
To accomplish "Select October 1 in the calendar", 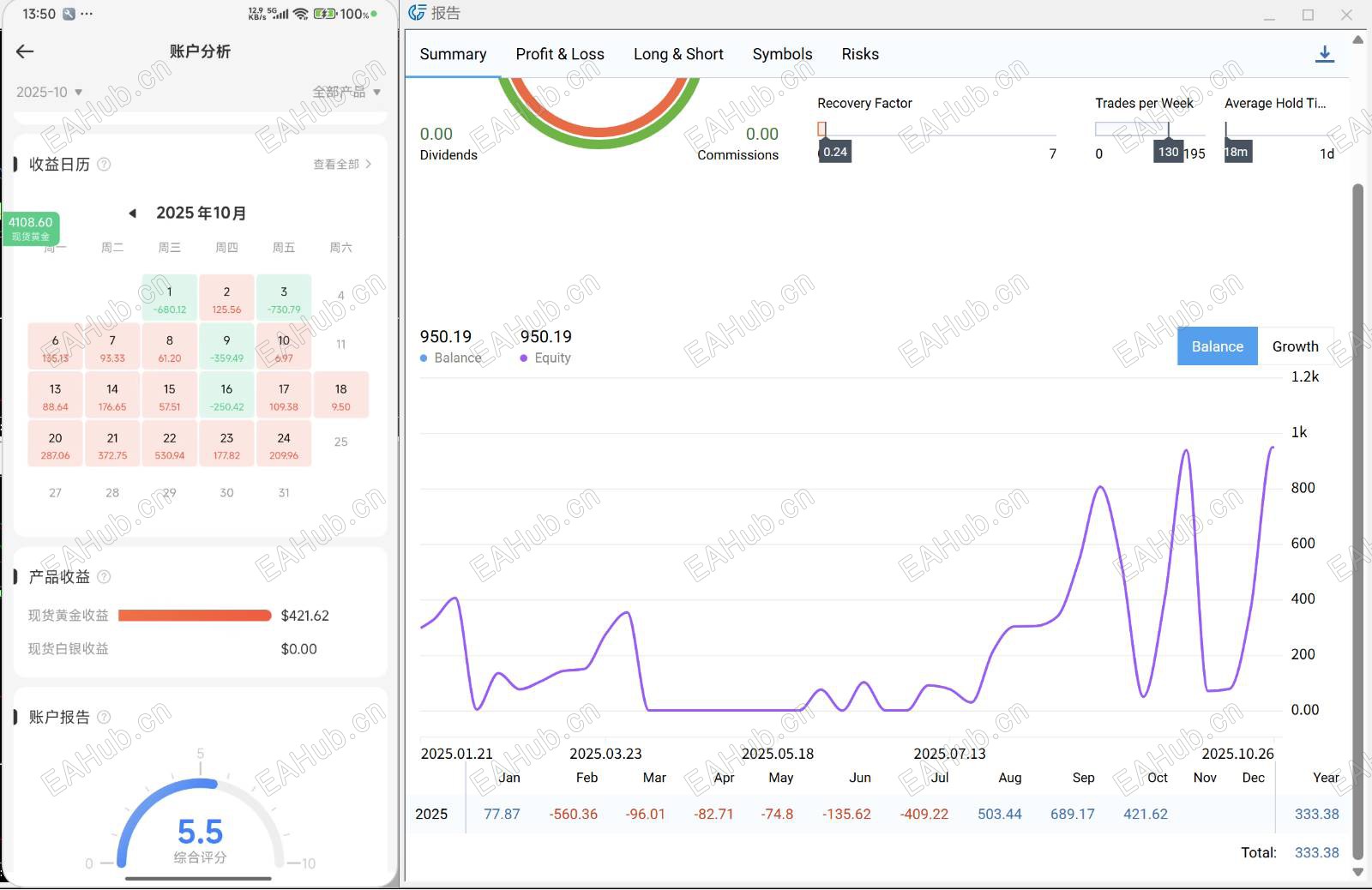I will click(170, 298).
